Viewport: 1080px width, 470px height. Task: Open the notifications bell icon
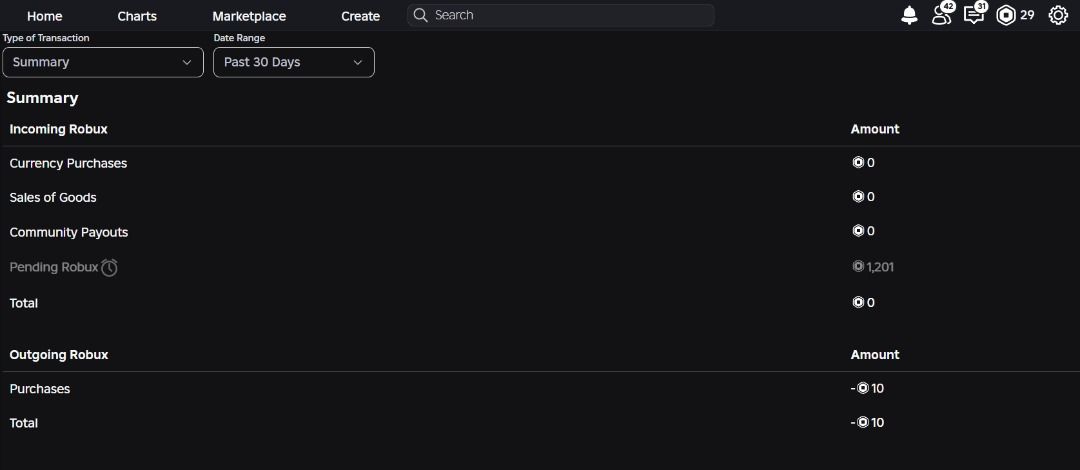coord(909,15)
